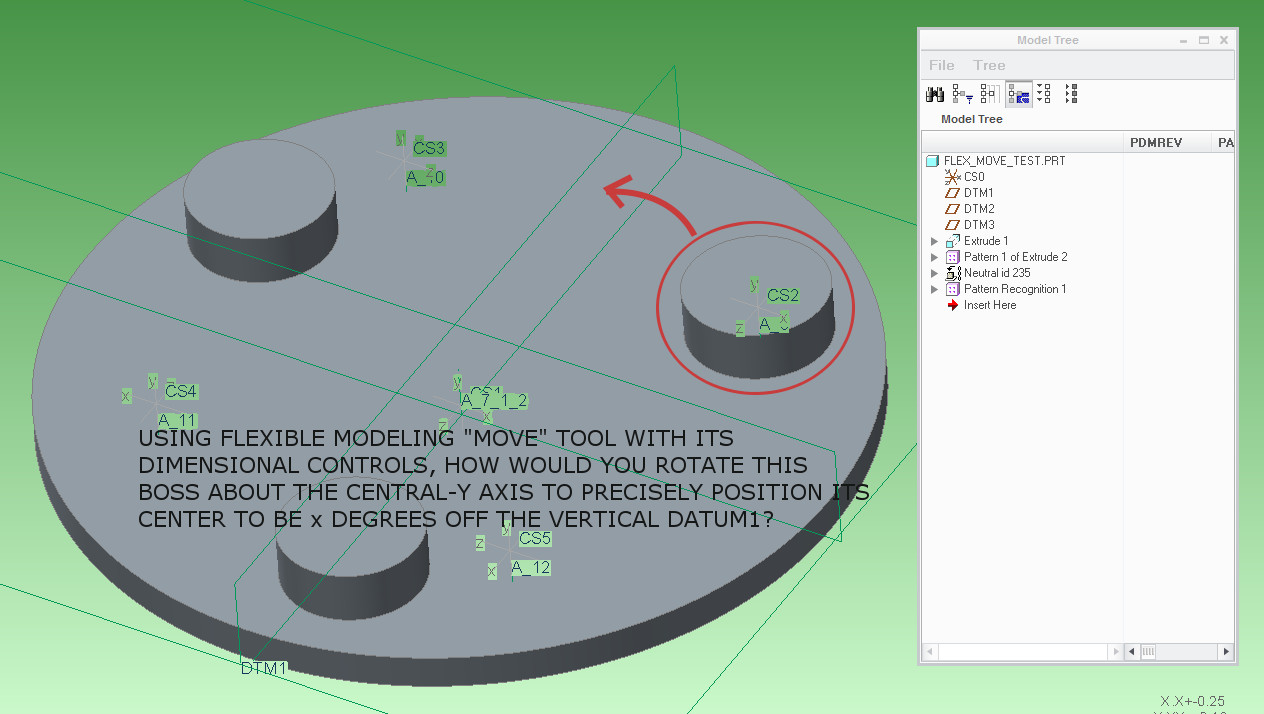Select the CS5 coordinate system label
1264x714 pixels.
535,538
